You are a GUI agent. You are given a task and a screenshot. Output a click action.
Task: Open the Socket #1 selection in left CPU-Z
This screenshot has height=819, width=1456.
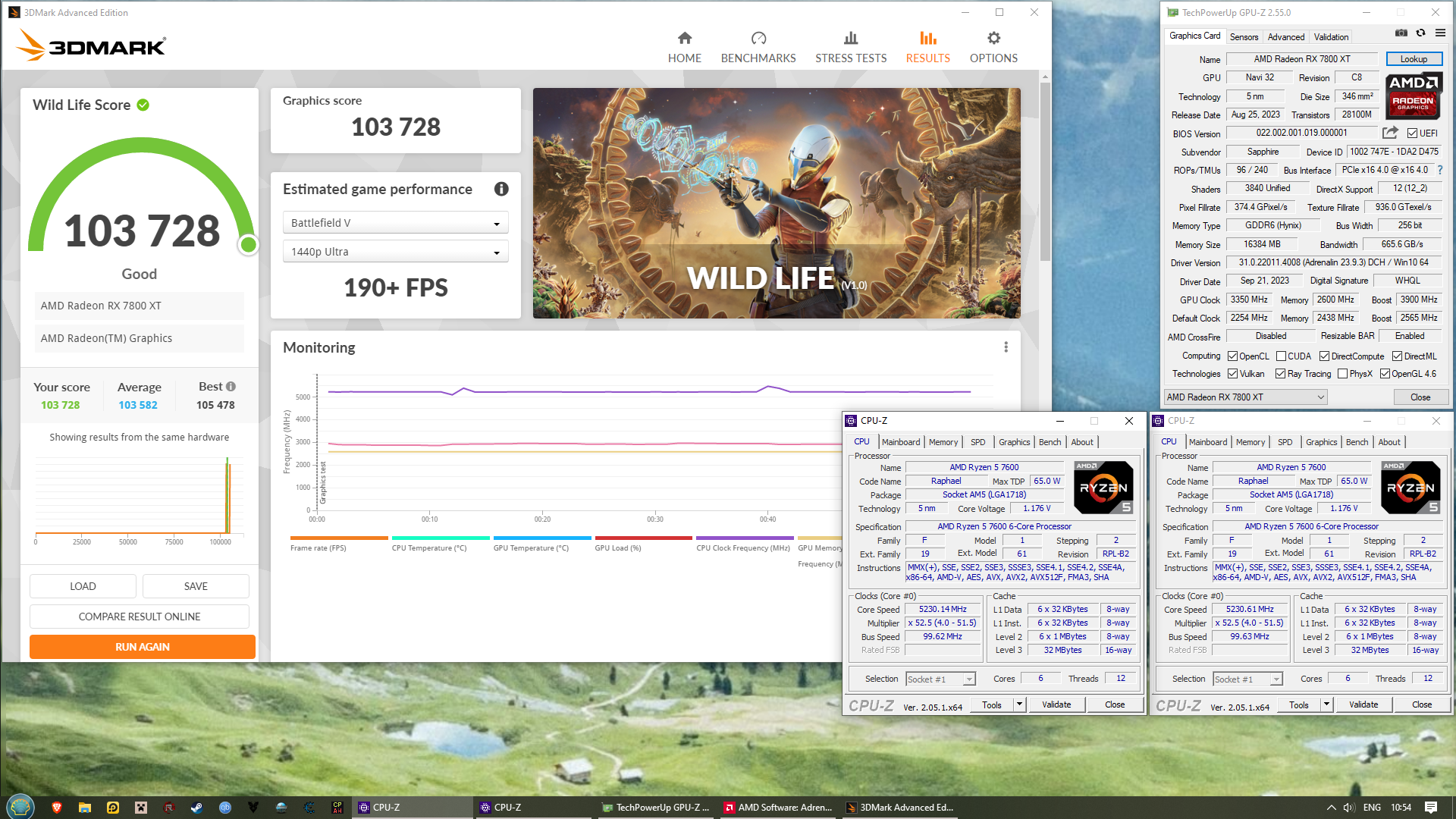[940, 679]
